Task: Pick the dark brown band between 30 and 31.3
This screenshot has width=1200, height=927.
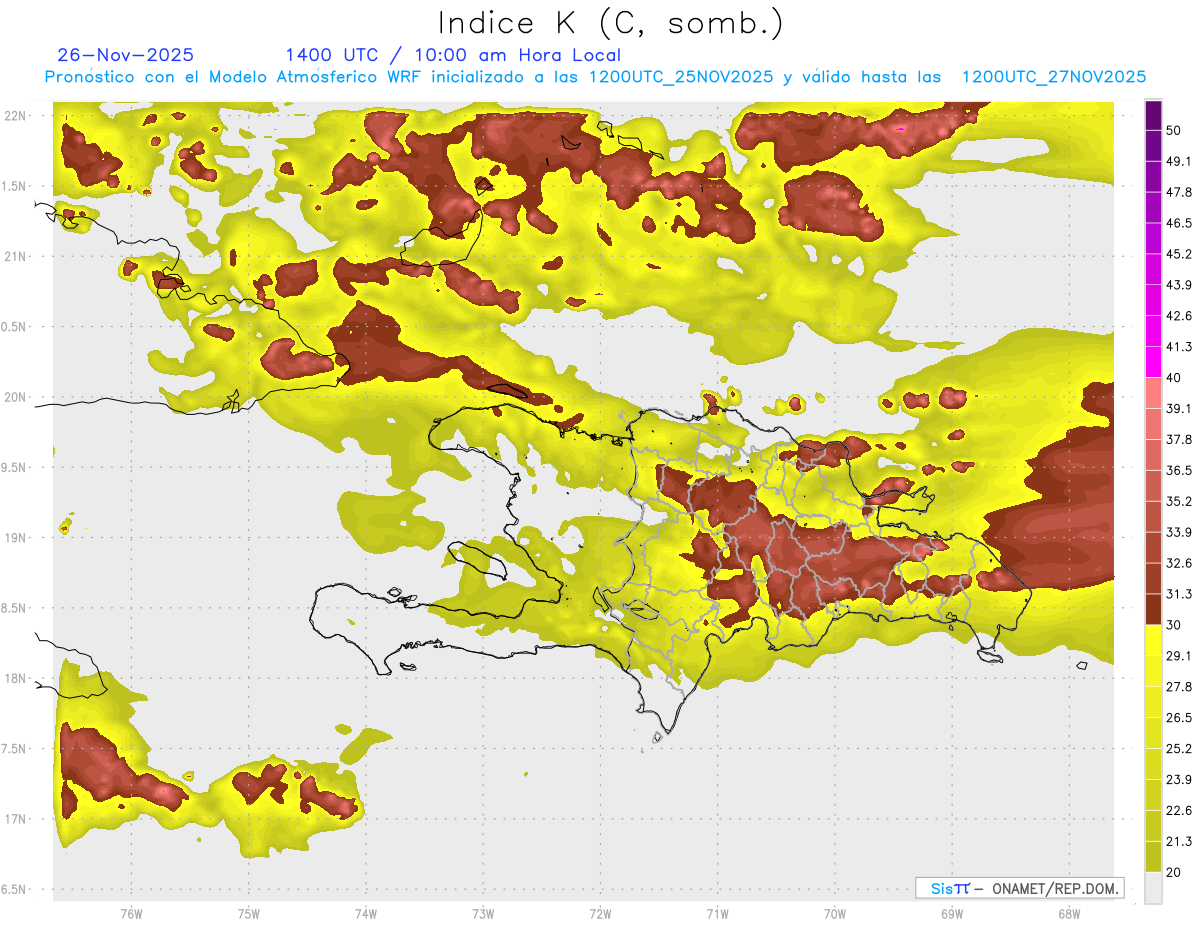Action: (1153, 609)
